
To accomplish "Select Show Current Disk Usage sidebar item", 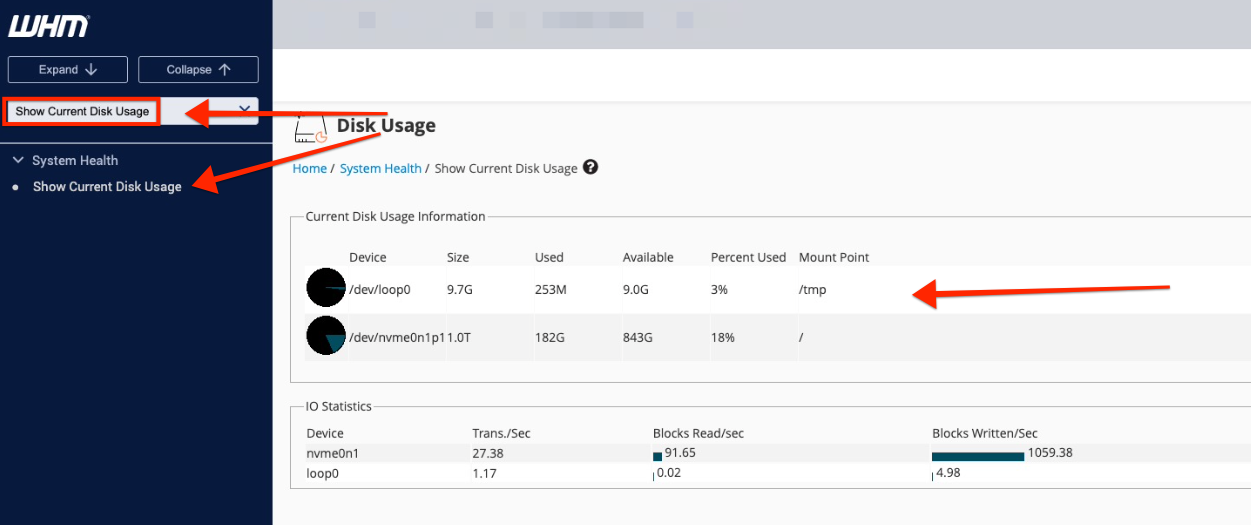I will coord(107,187).
